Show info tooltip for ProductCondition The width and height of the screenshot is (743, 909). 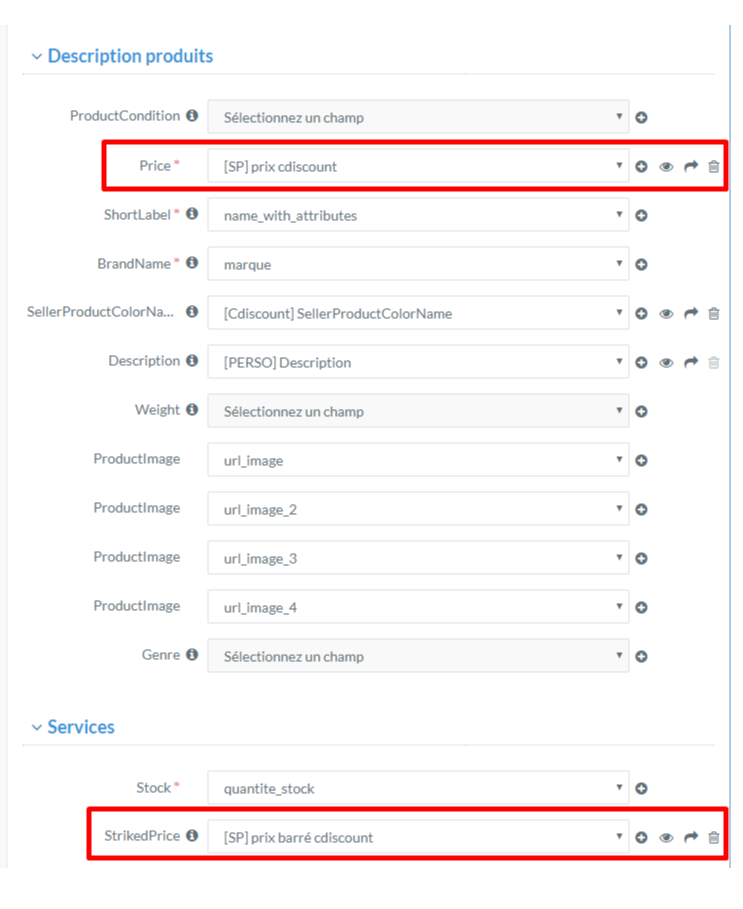[192, 115]
